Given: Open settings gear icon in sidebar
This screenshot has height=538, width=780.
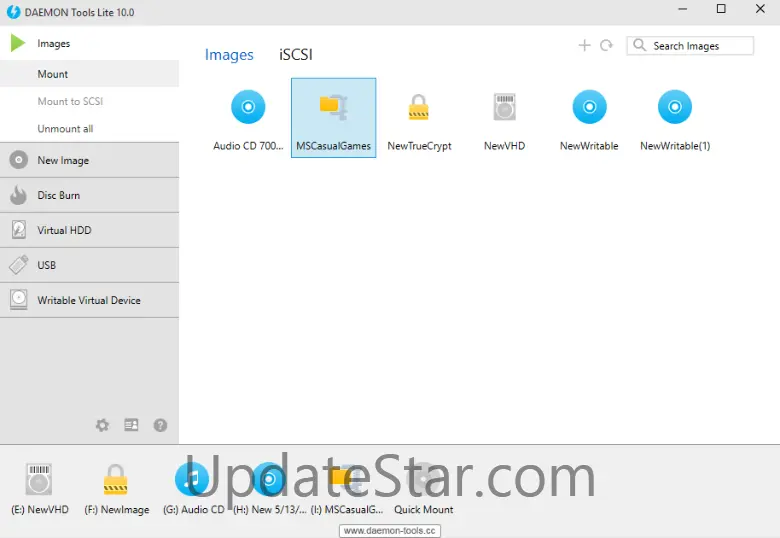Looking at the screenshot, I should pyautogui.click(x=102, y=425).
